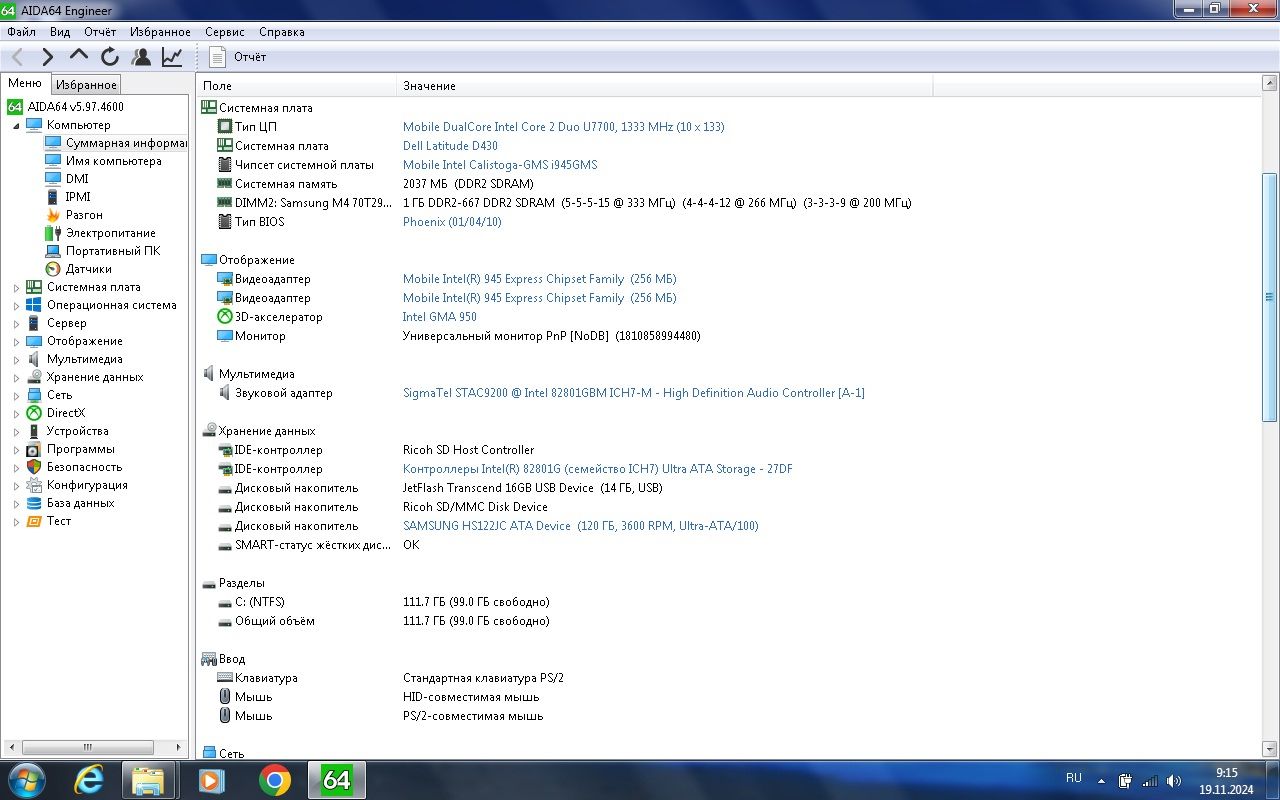Click the Refresh toolbar icon
1280x800 pixels.
pos(110,57)
